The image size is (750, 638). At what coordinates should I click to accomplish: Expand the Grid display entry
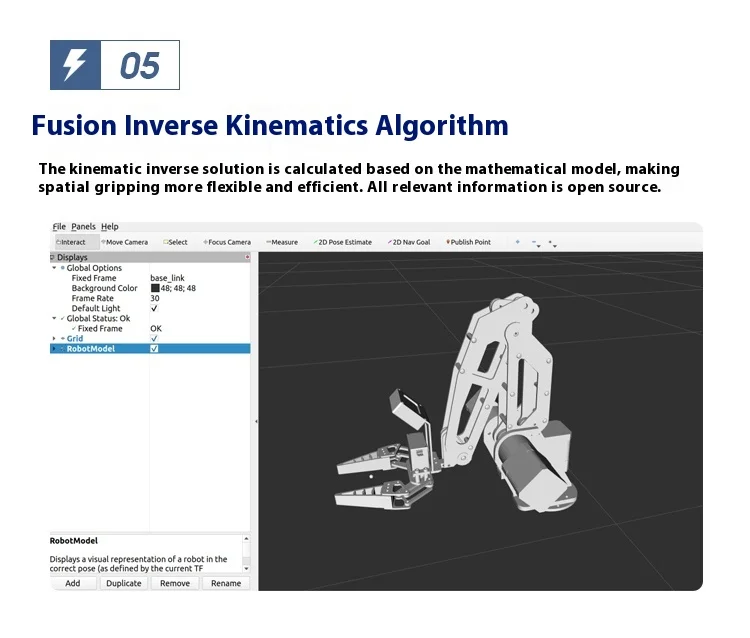pos(54,339)
